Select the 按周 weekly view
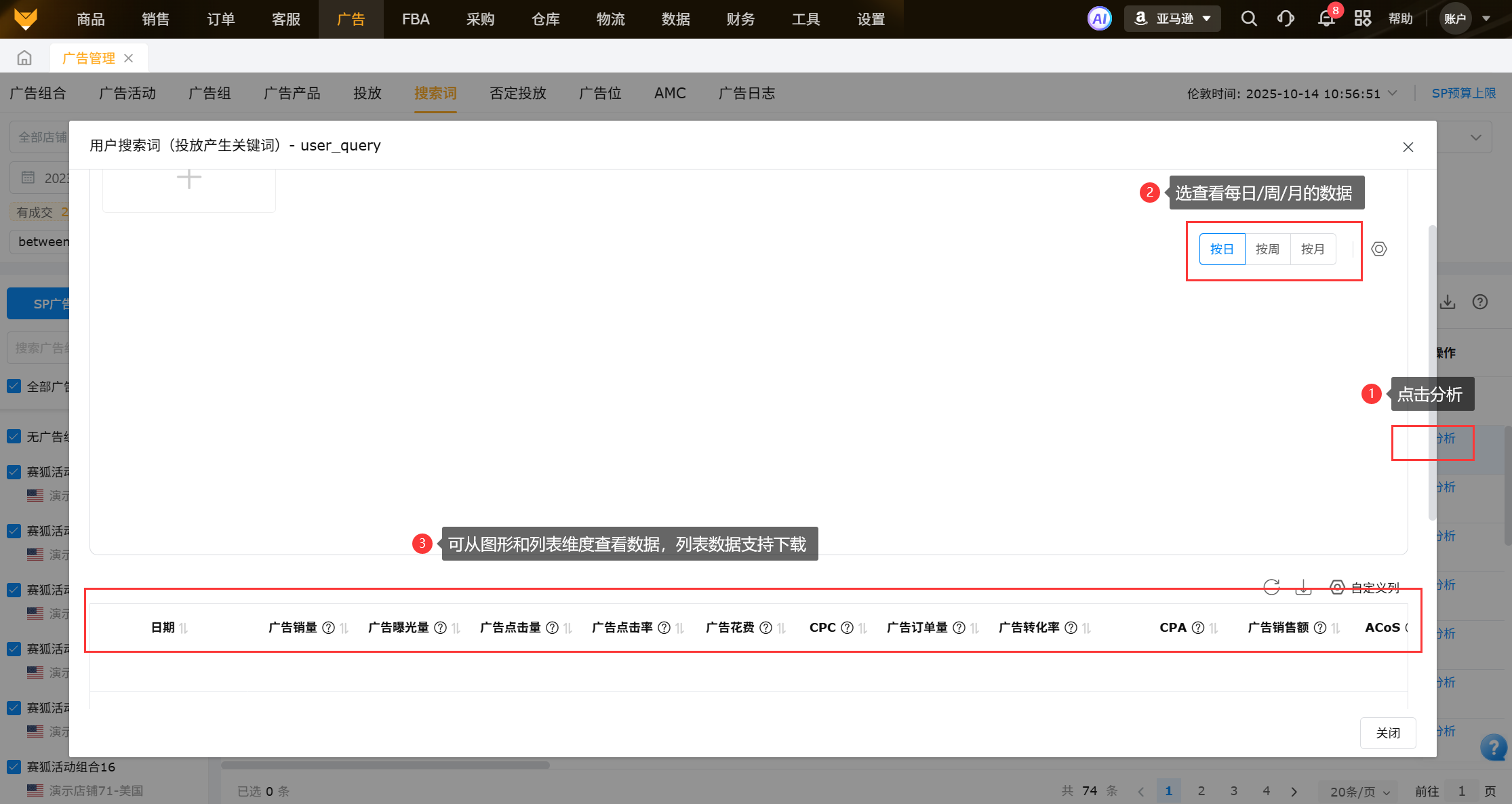The width and height of the screenshot is (1512, 804). click(x=1267, y=249)
